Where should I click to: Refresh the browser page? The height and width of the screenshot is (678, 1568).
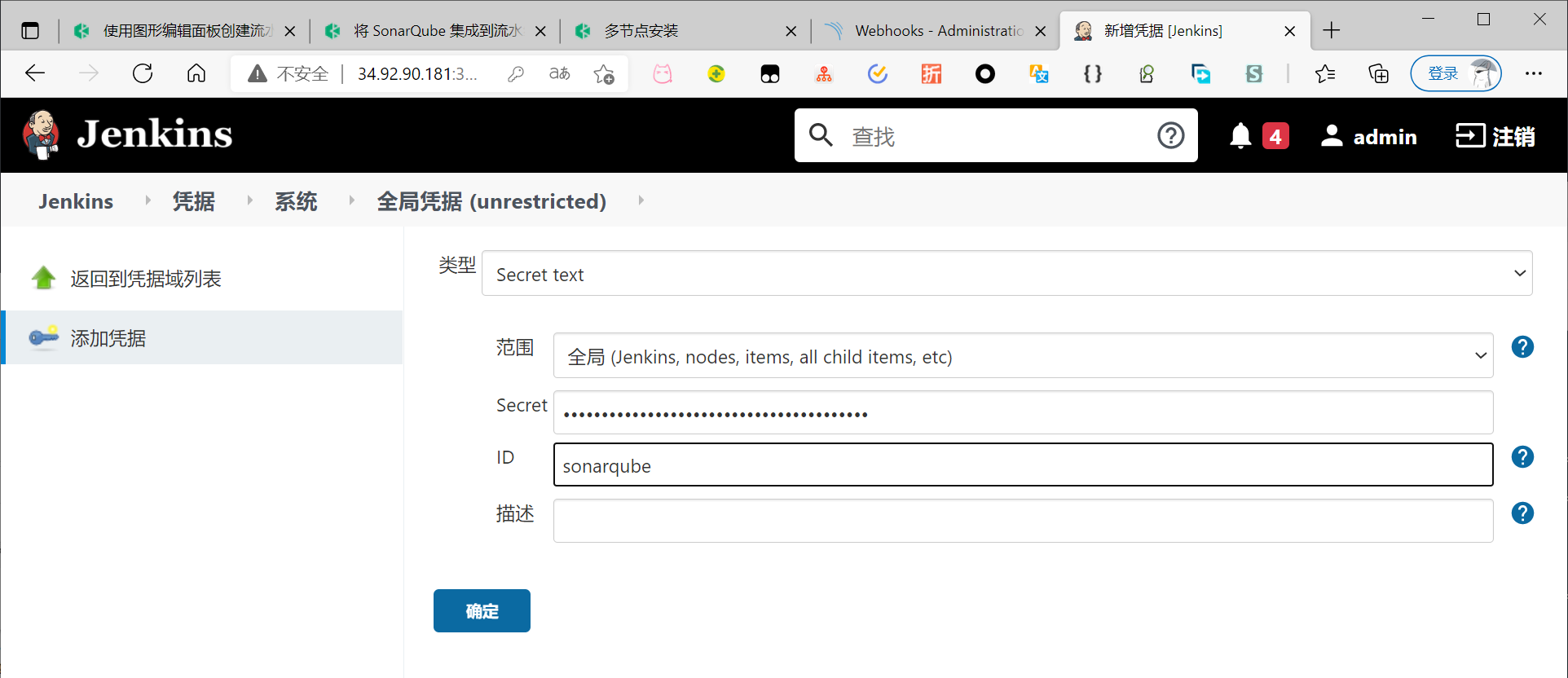[x=143, y=74]
